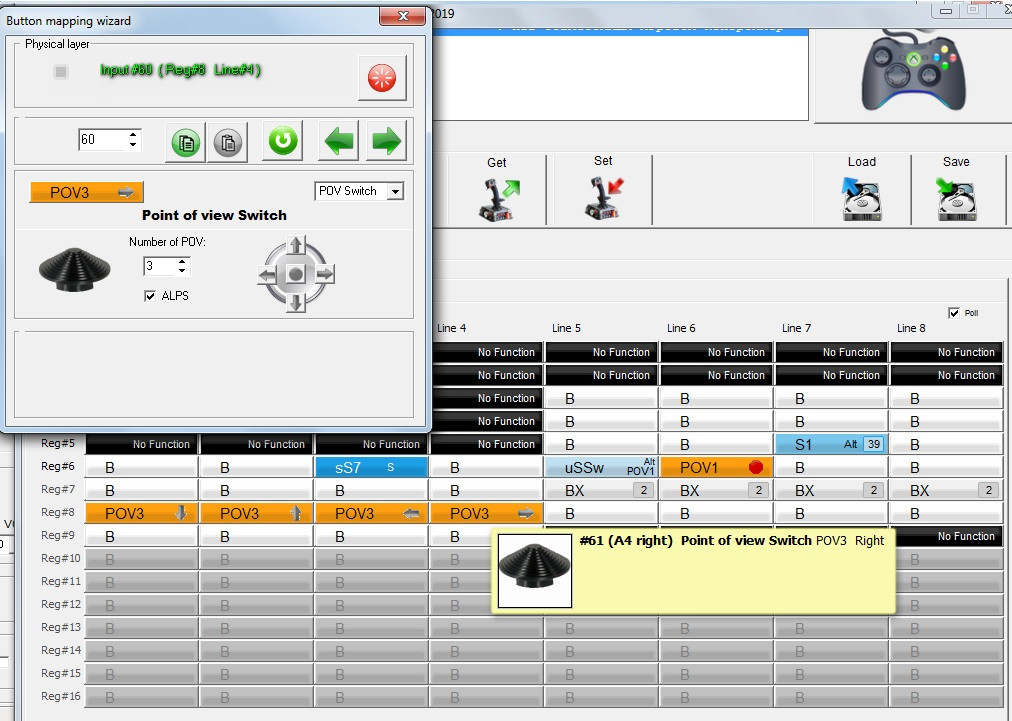The height and width of the screenshot is (721, 1012).
Task: Open the POV Switch dropdown
Action: click(x=396, y=191)
